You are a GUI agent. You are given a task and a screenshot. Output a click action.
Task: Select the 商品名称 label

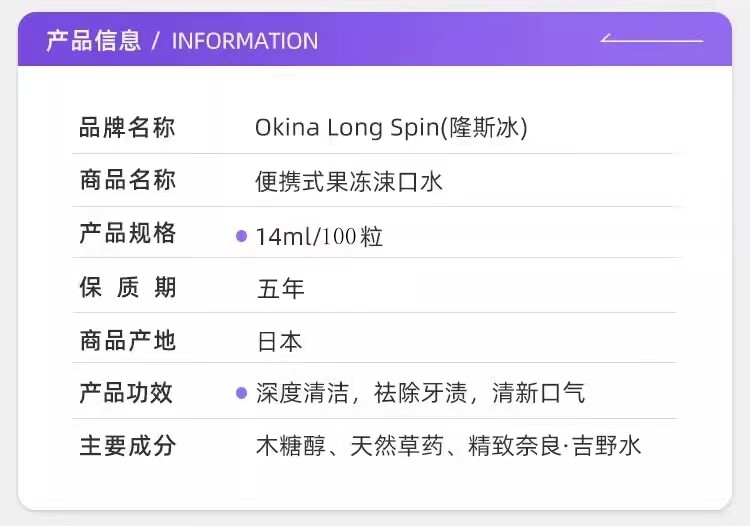coord(127,181)
